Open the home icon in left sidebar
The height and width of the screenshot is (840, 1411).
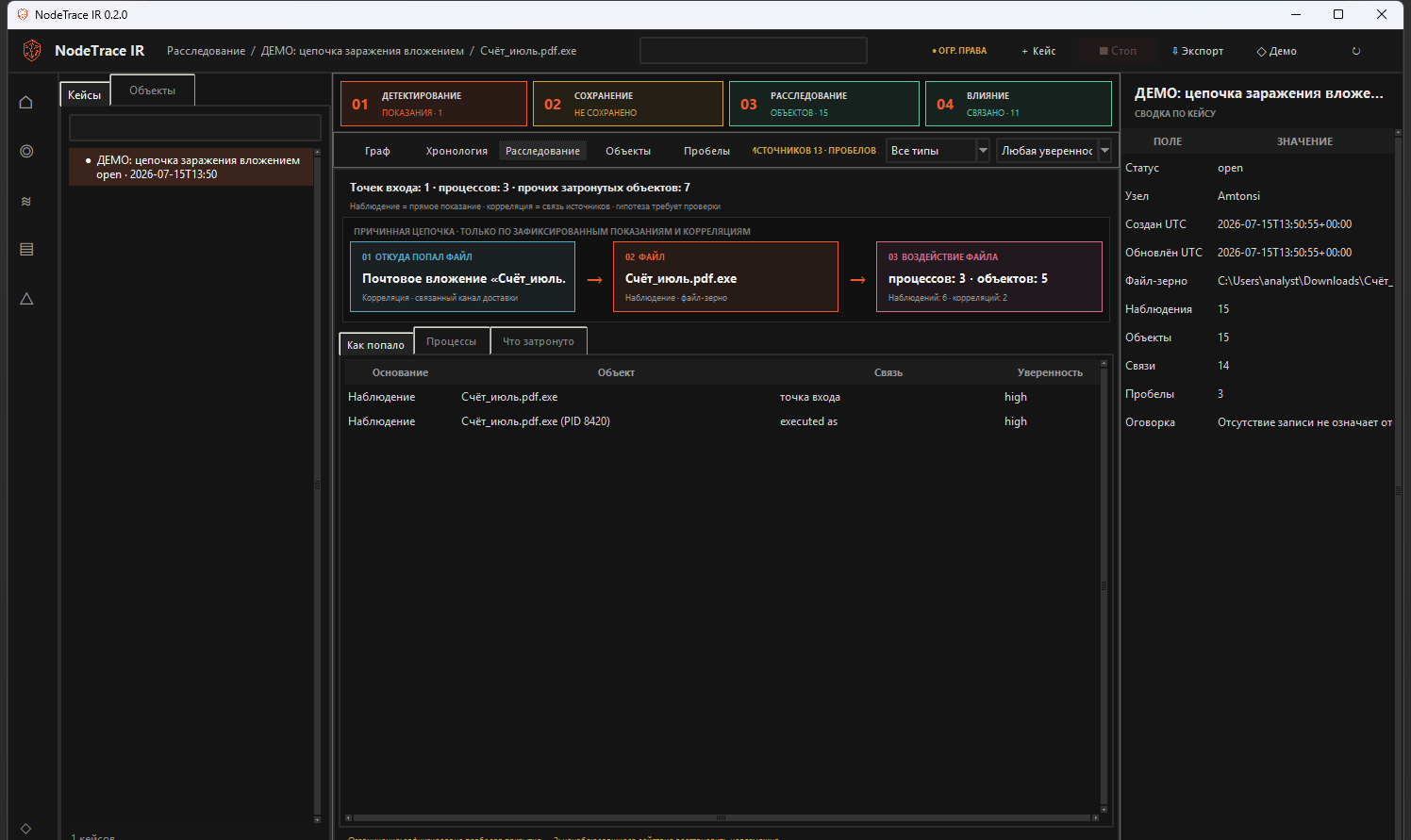26,102
